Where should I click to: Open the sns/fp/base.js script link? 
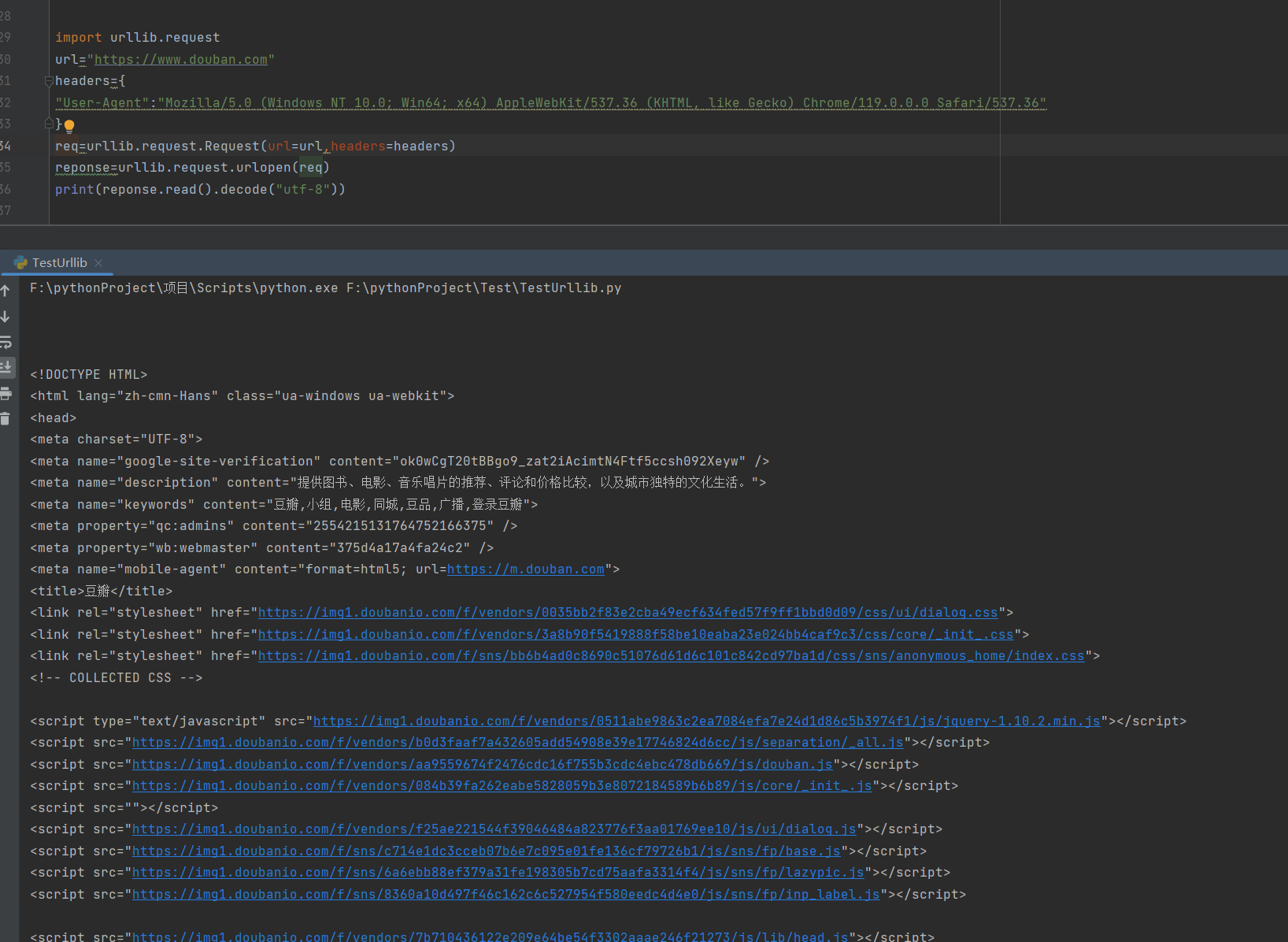(486, 851)
